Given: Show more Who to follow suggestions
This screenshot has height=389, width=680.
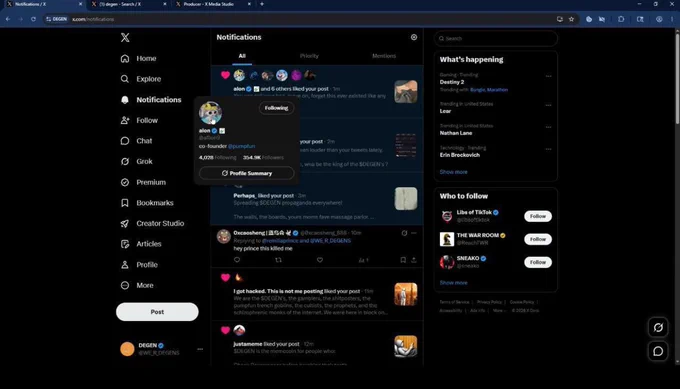Looking at the screenshot, I should [x=454, y=283].
